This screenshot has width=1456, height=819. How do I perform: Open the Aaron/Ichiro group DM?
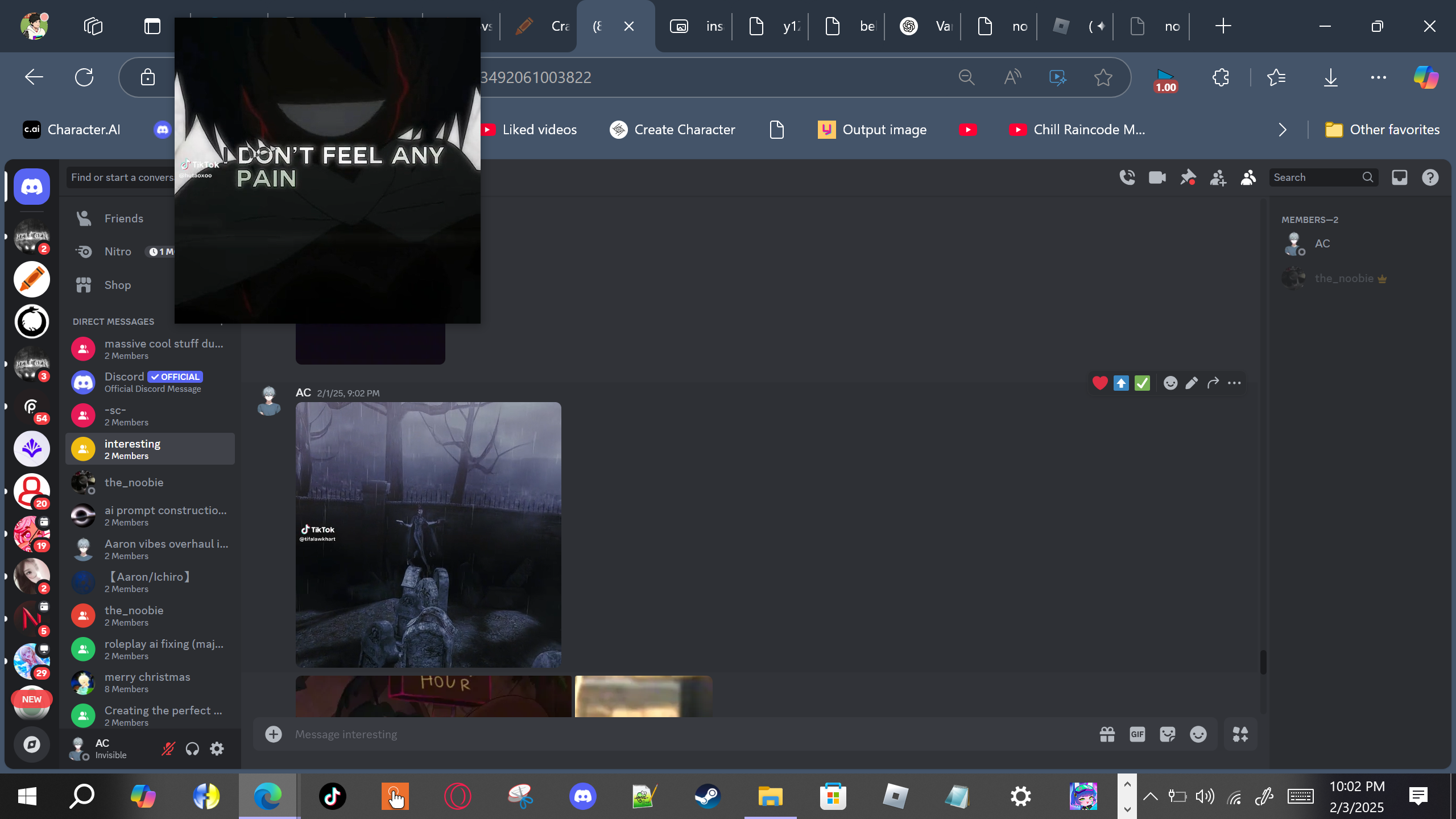click(150, 582)
